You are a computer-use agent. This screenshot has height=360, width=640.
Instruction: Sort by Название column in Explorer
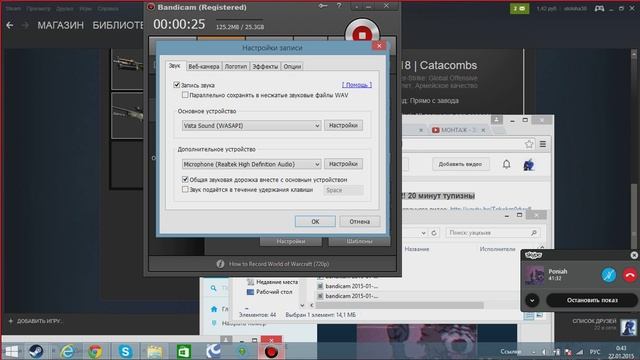417,249
